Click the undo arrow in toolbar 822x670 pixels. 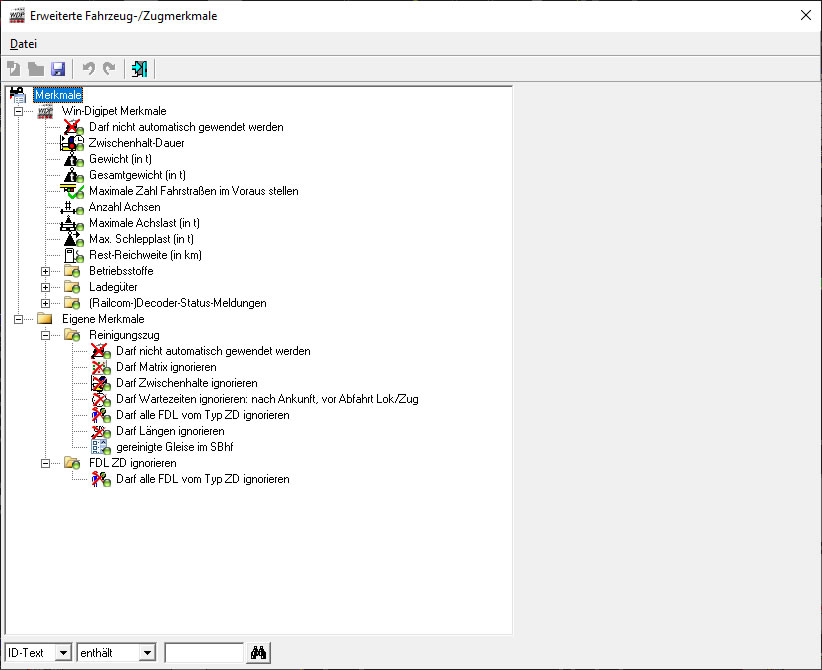tap(89, 69)
